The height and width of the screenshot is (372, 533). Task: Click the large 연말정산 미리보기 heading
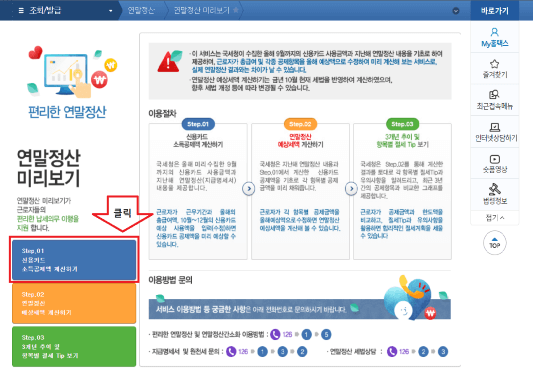[x=49, y=168]
